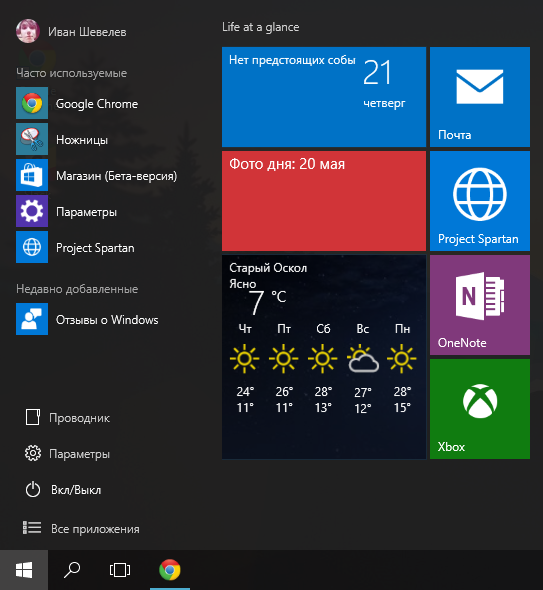Click the Все приложения label

tap(95, 529)
